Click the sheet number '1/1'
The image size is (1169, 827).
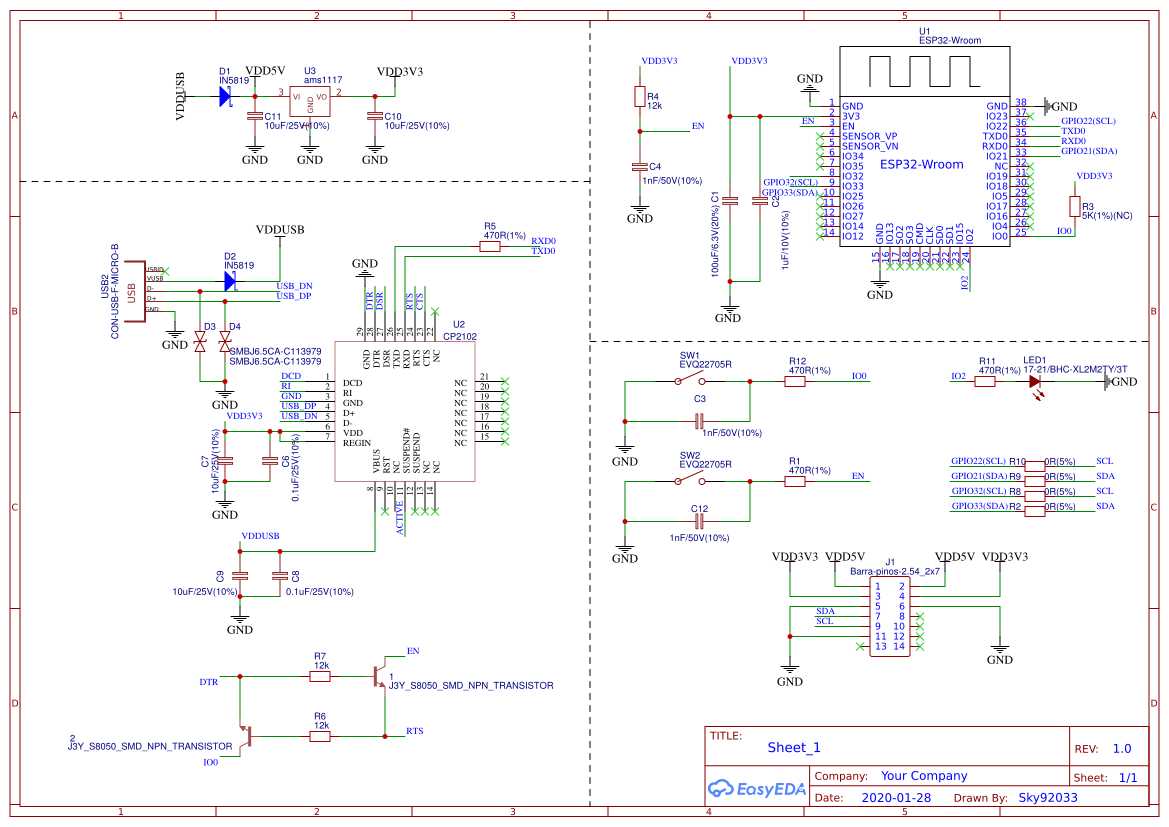point(1128,778)
